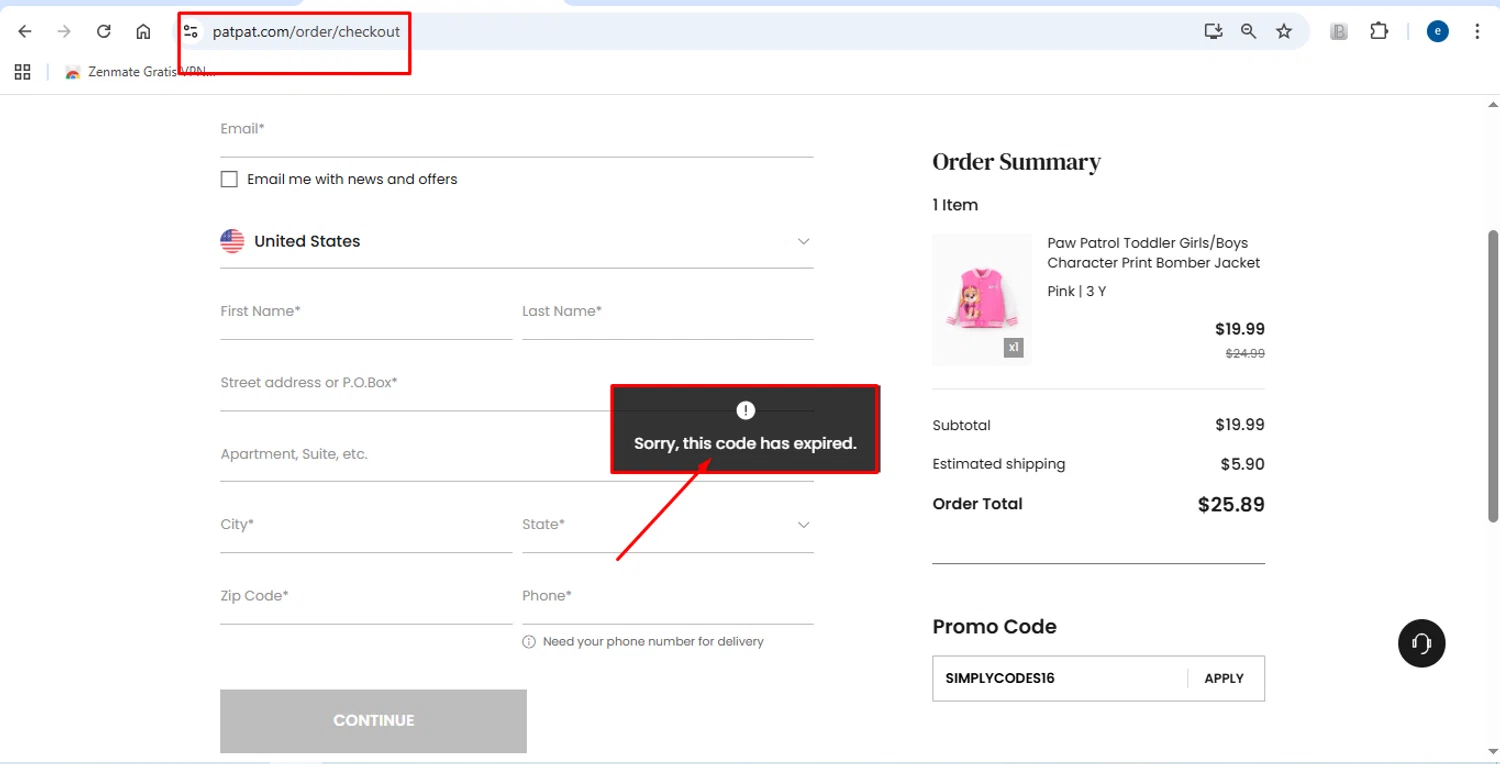1500x764 pixels.
Task: Open the Chrome three-dot menu
Action: point(1477,32)
